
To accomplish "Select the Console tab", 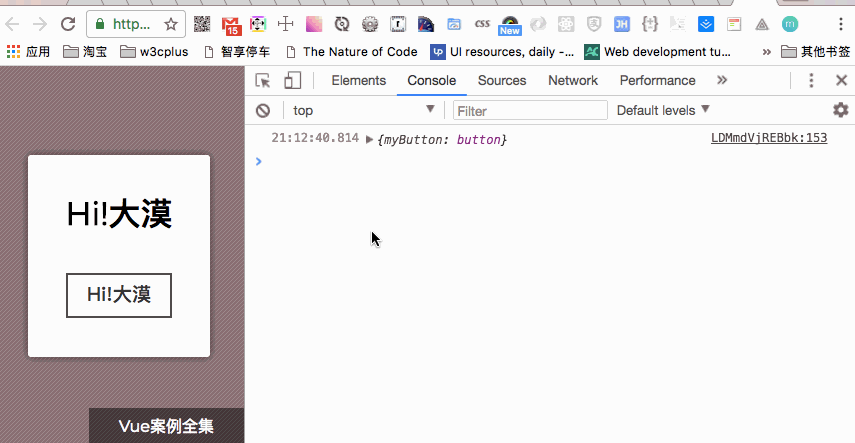I will [x=431, y=81].
